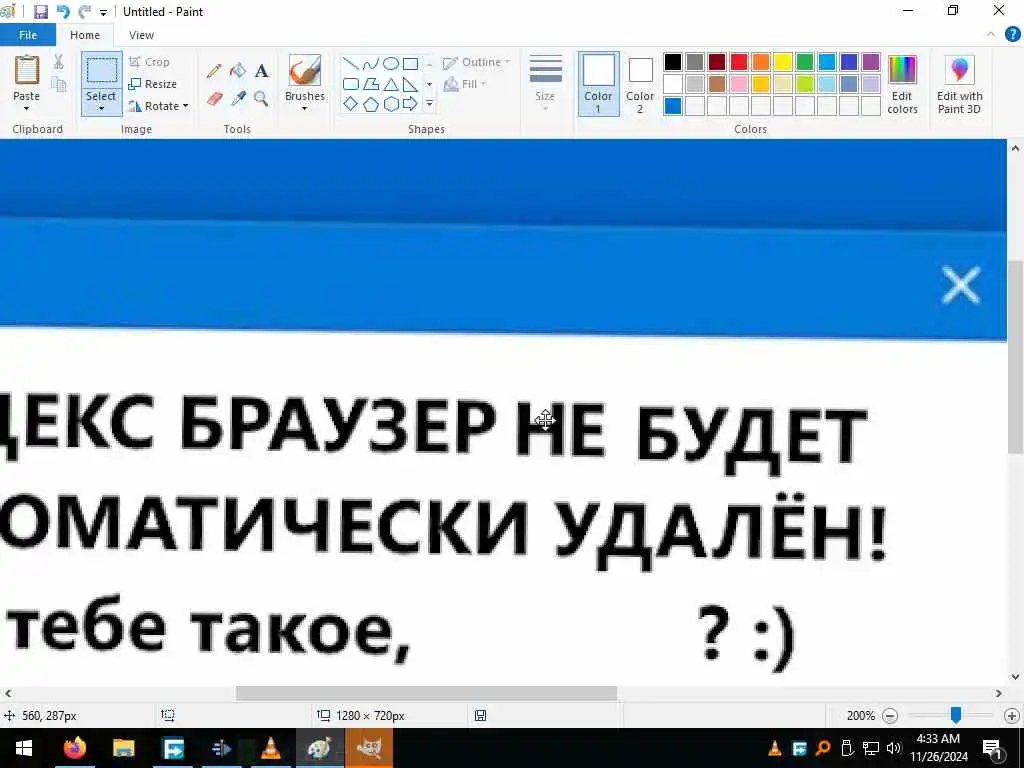Click the Resize button
Image resolution: width=1024 pixels, height=768 pixels.
(x=153, y=84)
